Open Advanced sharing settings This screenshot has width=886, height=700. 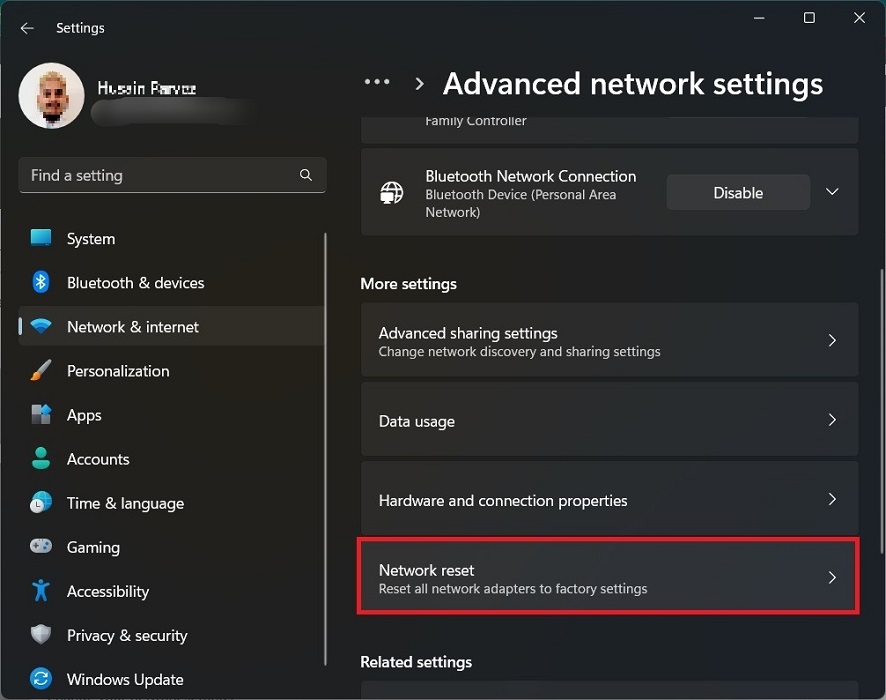[x=610, y=340]
